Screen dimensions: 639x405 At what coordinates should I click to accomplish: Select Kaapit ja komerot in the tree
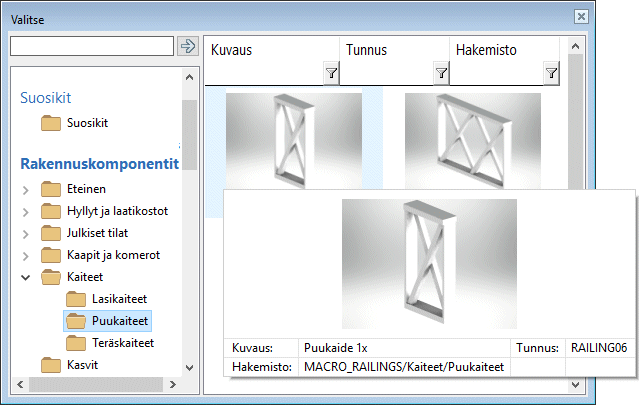coord(114,255)
